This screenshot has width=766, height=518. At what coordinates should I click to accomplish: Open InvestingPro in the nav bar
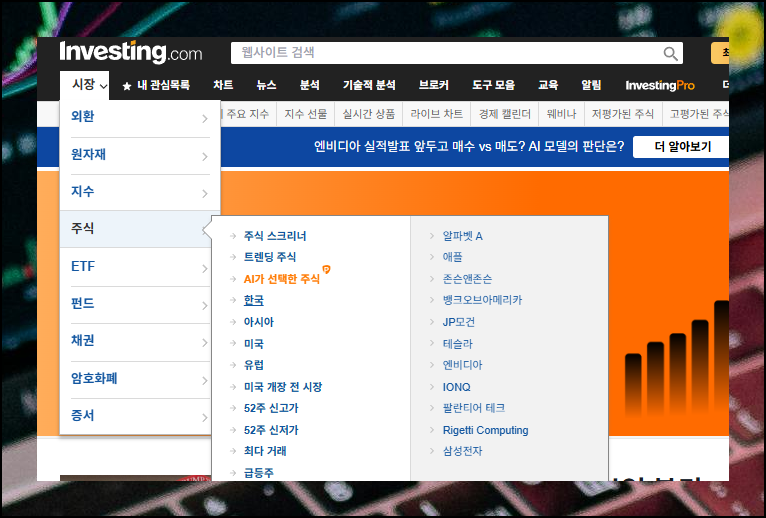point(660,86)
